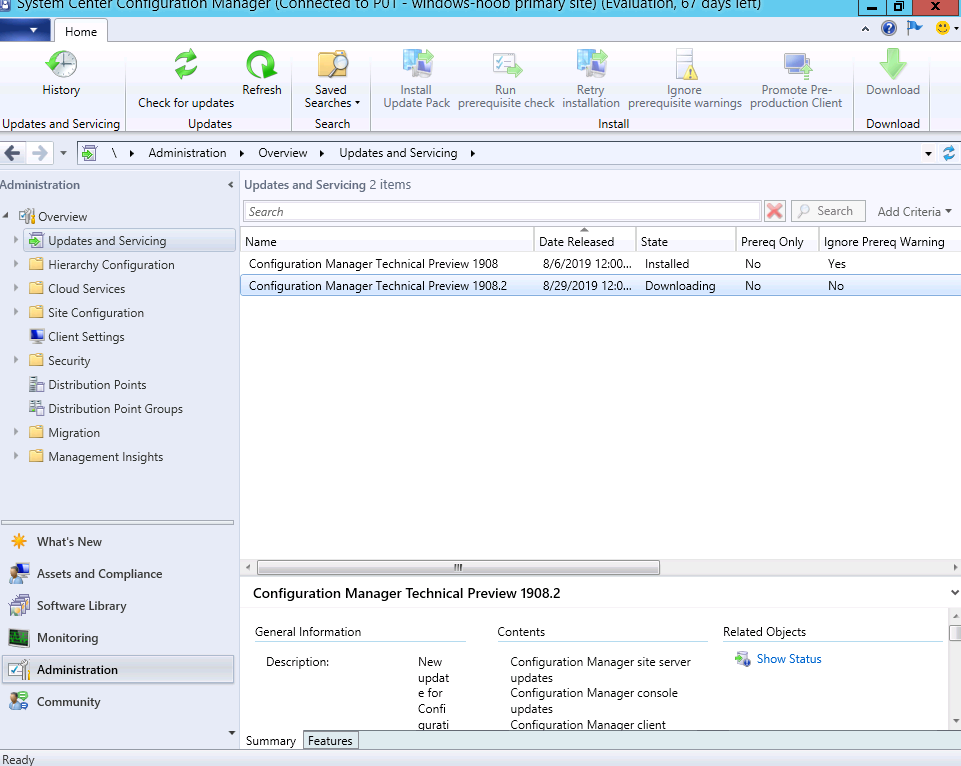Open Saved Searches folder icon
Viewport: 961px width, 766px height.
(x=332, y=64)
